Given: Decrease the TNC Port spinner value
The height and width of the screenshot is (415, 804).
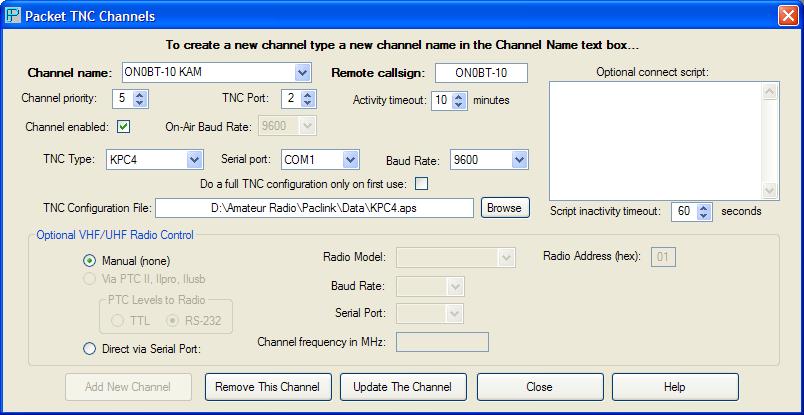Looking at the screenshot, I should [307, 103].
